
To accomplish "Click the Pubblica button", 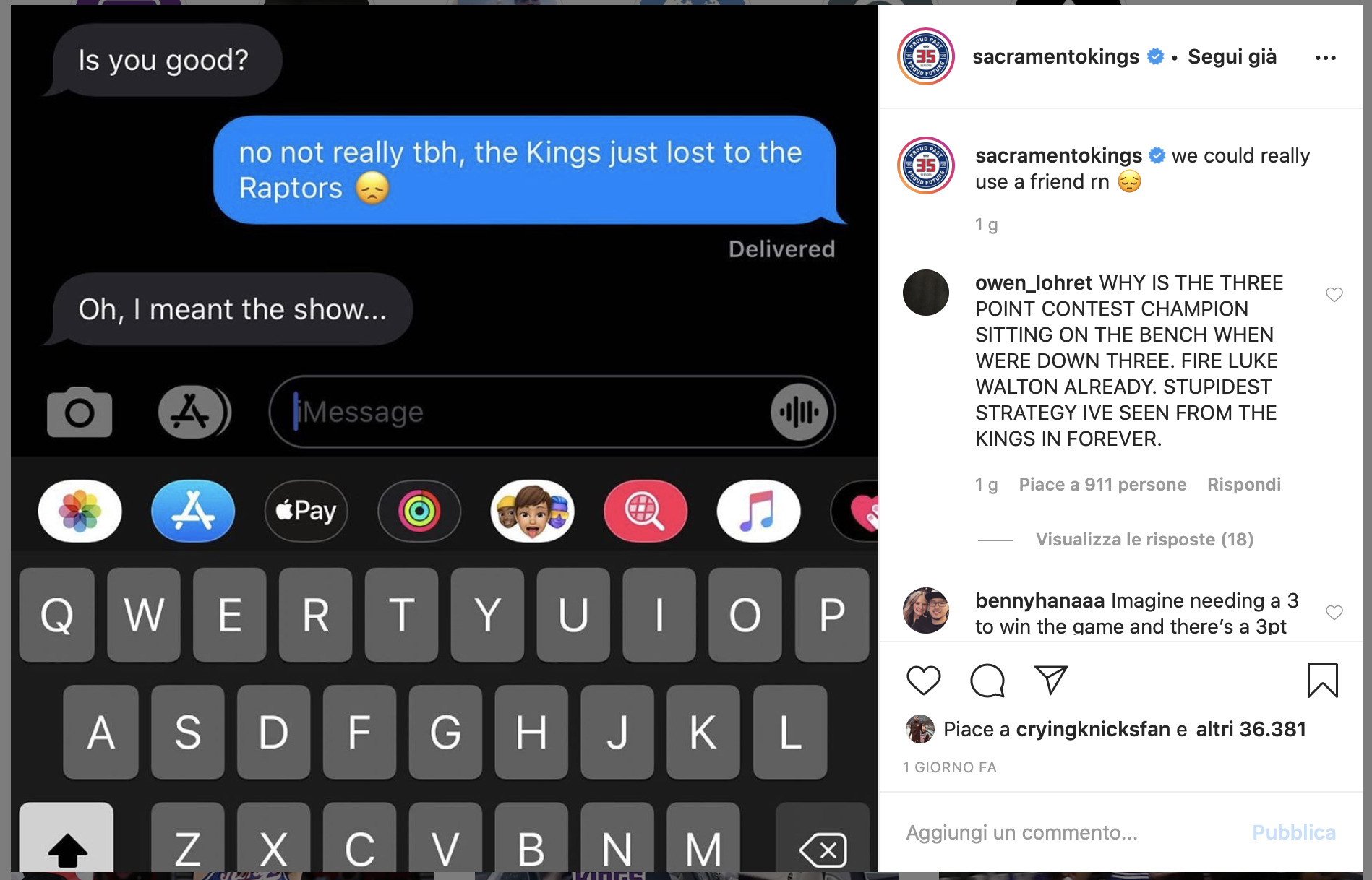I will [1293, 832].
